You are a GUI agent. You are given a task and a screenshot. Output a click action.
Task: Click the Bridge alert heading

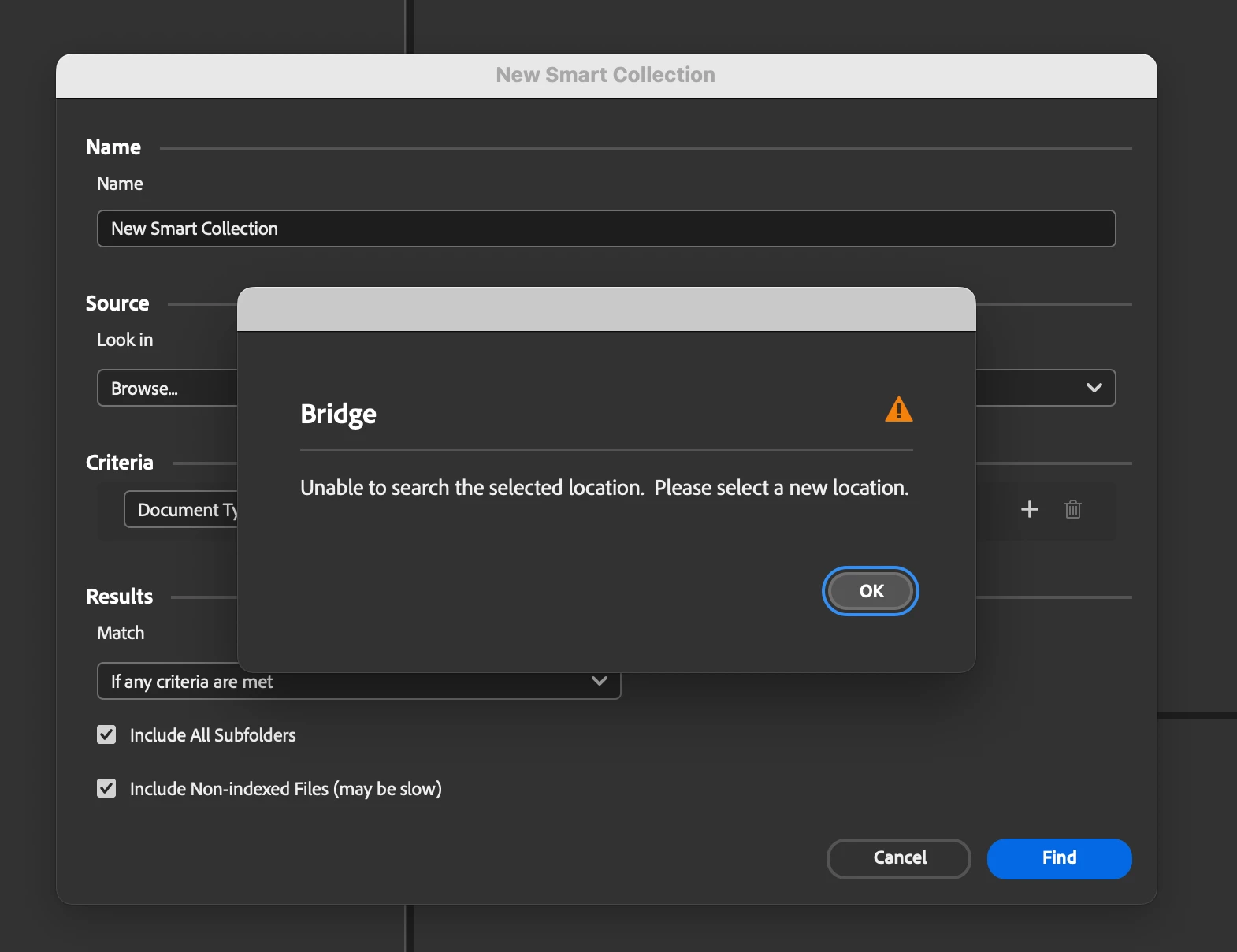338,414
